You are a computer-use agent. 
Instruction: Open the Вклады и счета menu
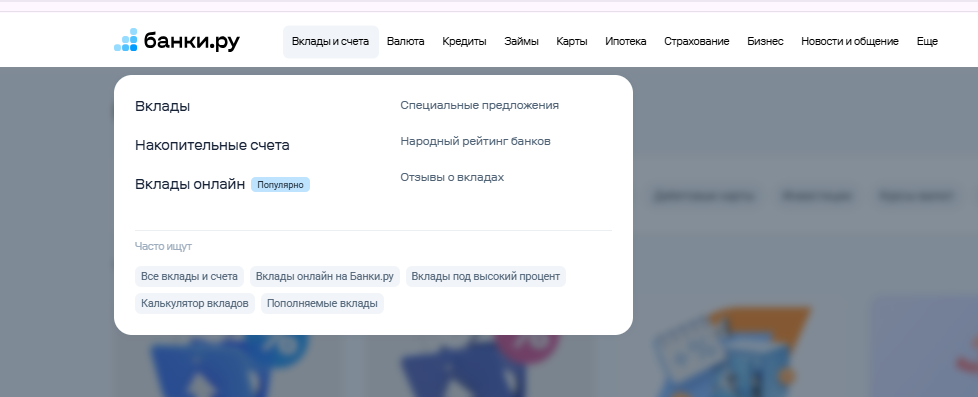tap(331, 42)
